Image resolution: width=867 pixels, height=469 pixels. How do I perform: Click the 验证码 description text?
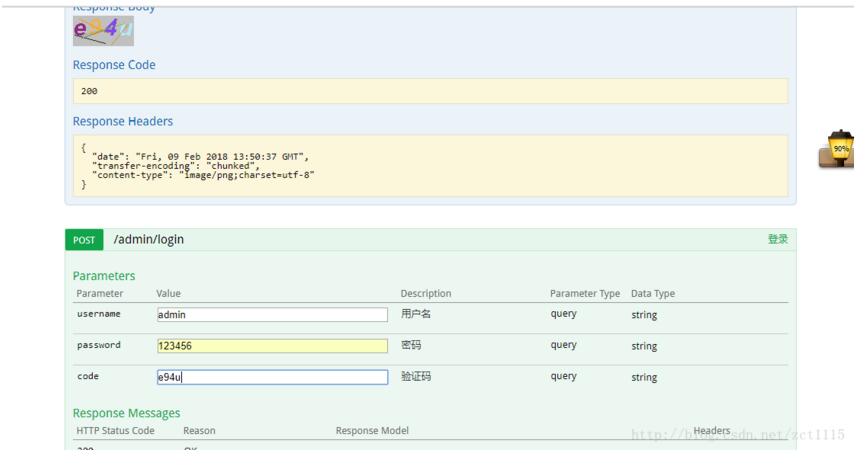416,376
